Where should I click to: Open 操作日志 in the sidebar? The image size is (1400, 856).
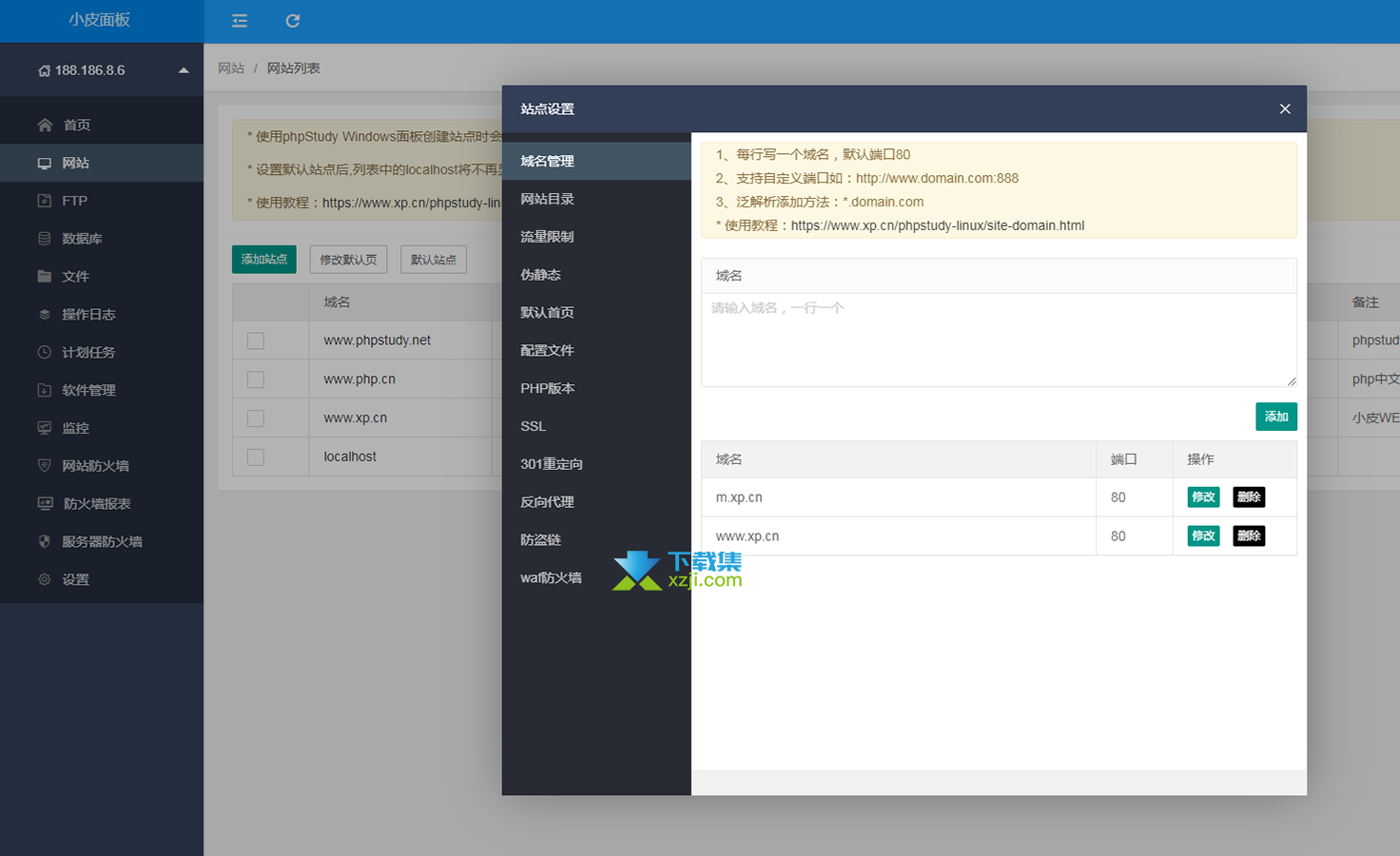tap(102, 314)
